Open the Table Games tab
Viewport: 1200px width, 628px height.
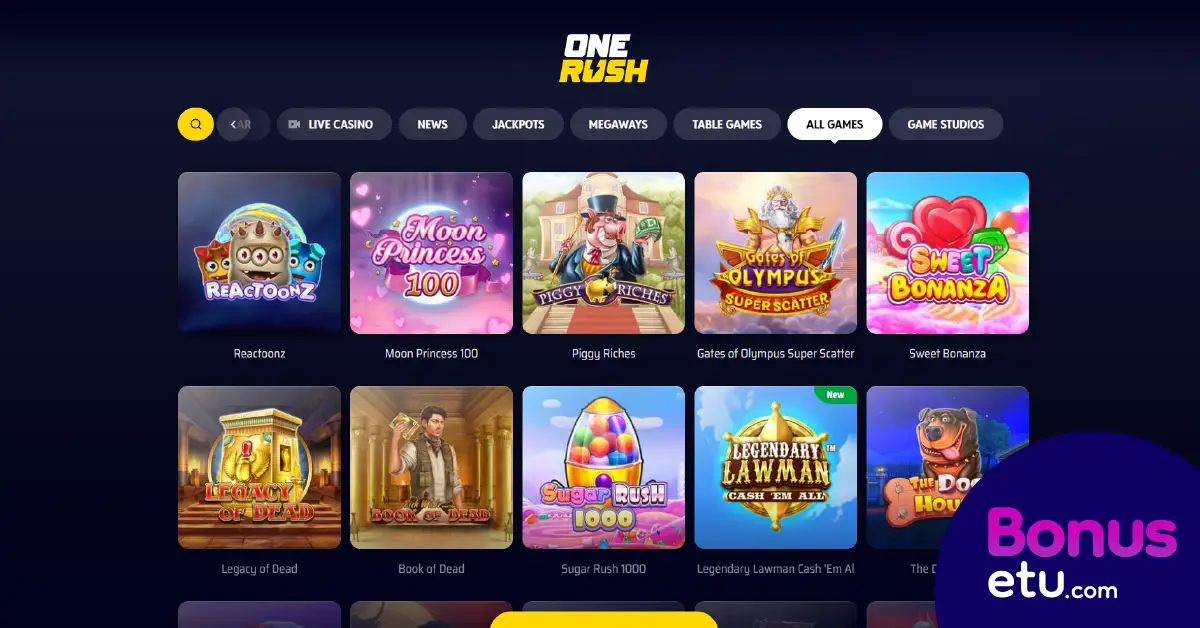click(x=727, y=124)
